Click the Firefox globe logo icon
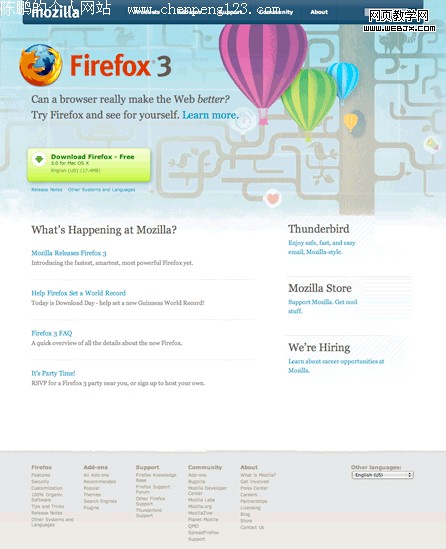 41,65
